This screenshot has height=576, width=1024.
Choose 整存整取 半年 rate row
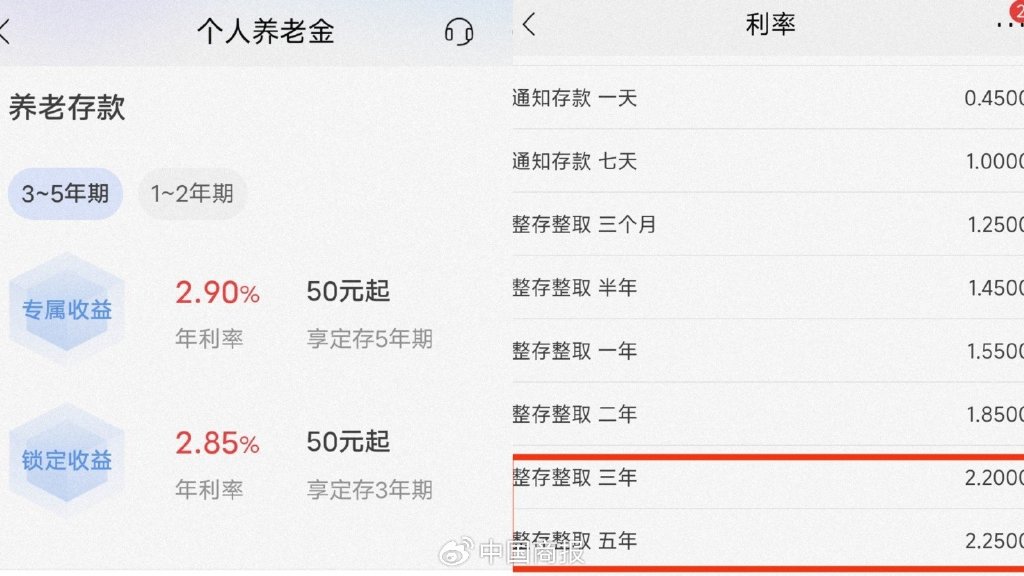coord(768,287)
